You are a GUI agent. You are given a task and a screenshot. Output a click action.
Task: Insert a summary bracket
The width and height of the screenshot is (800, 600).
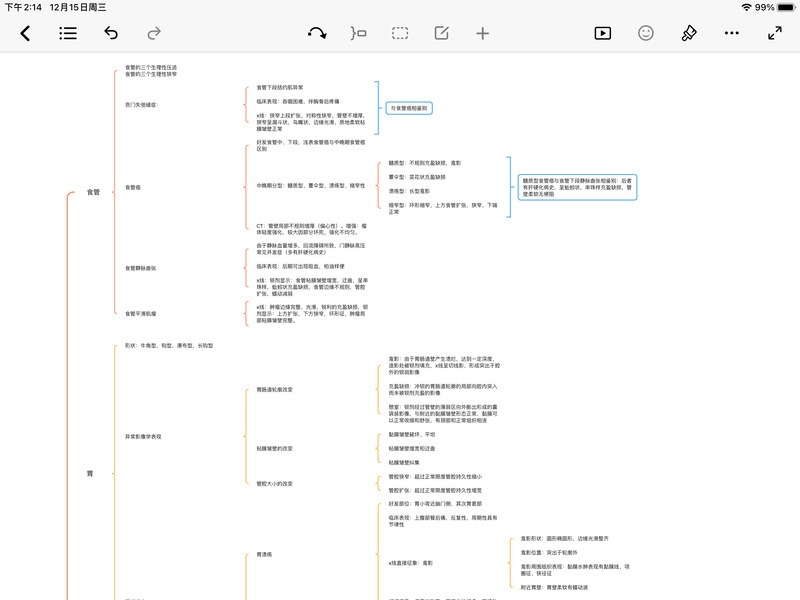pyautogui.click(x=359, y=34)
